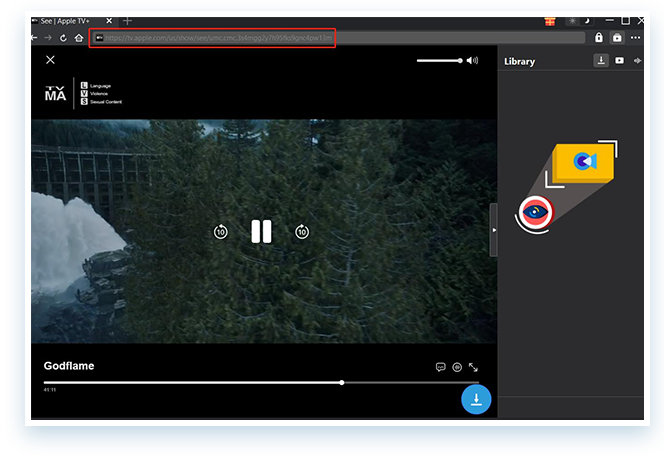664x463 pixels.
Task: Open the three-dot more menu
Action: (635, 38)
